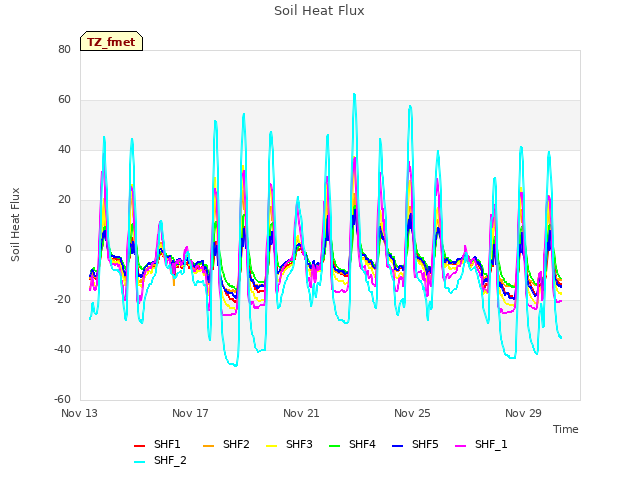The height and width of the screenshot is (480, 640).
Task: Click the 20 y-axis tick label
Action: pyautogui.click(x=64, y=200)
